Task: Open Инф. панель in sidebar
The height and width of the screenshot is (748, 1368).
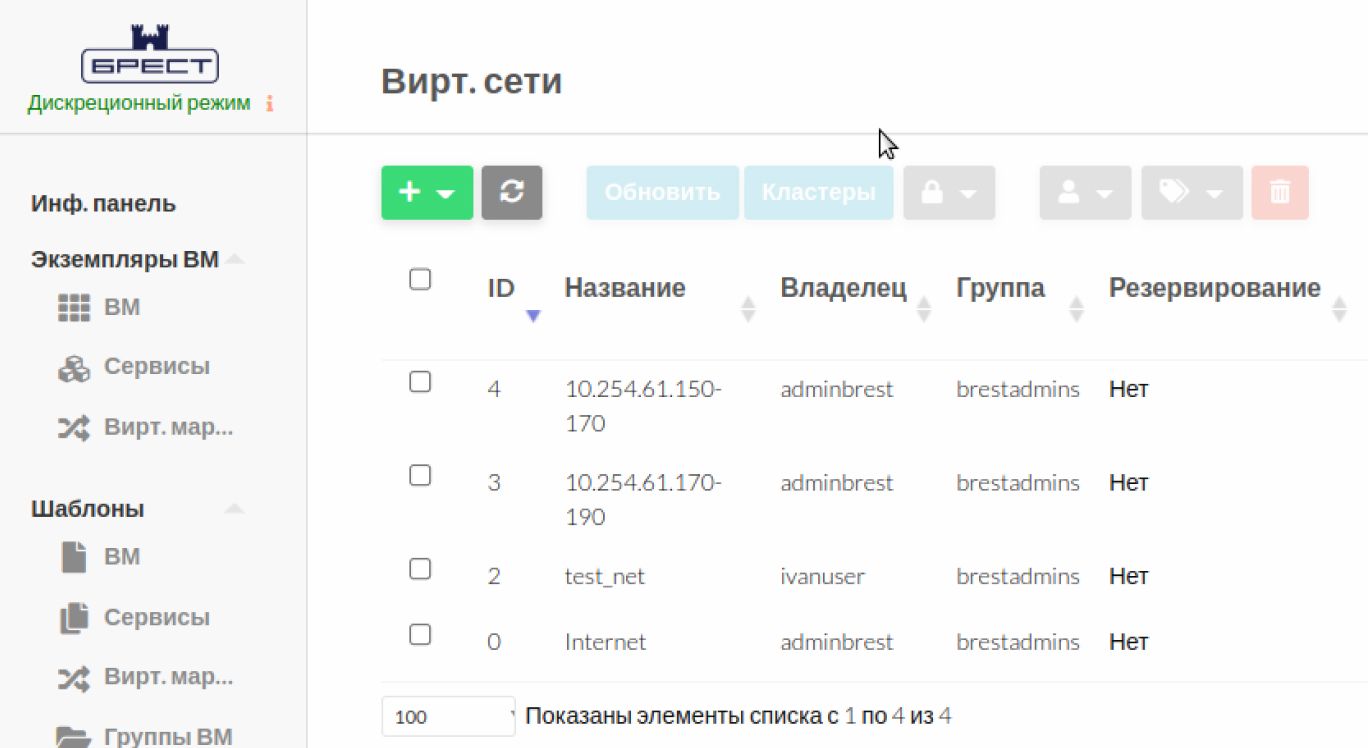Action: click(x=103, y=204)
